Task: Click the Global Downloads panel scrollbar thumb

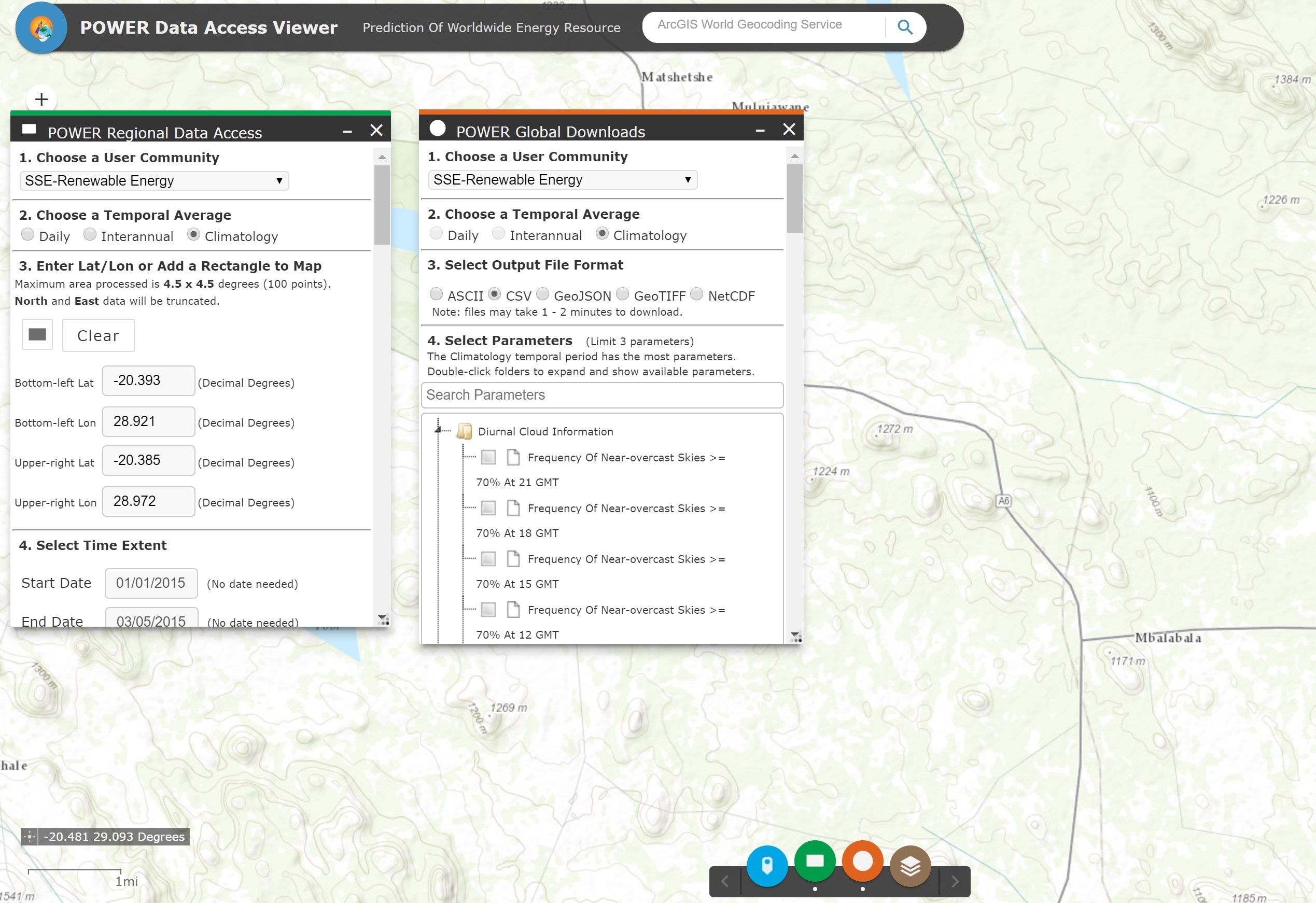Action: (x=794, y=198)
